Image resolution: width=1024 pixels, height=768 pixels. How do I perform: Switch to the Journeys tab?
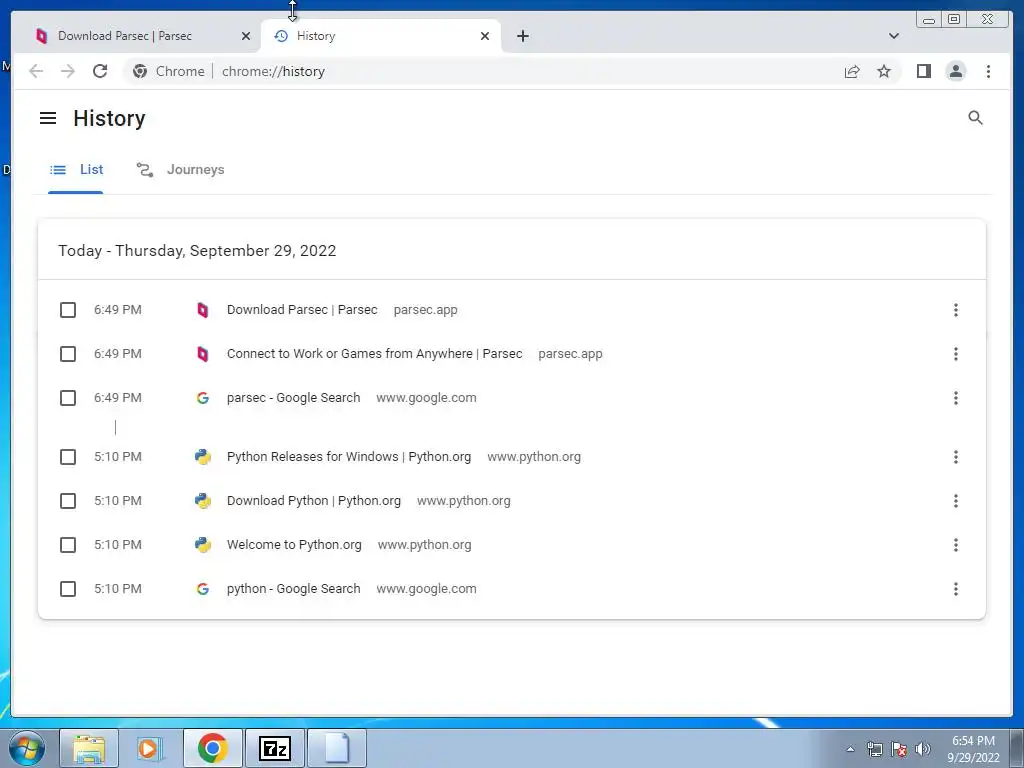(180, 170)
